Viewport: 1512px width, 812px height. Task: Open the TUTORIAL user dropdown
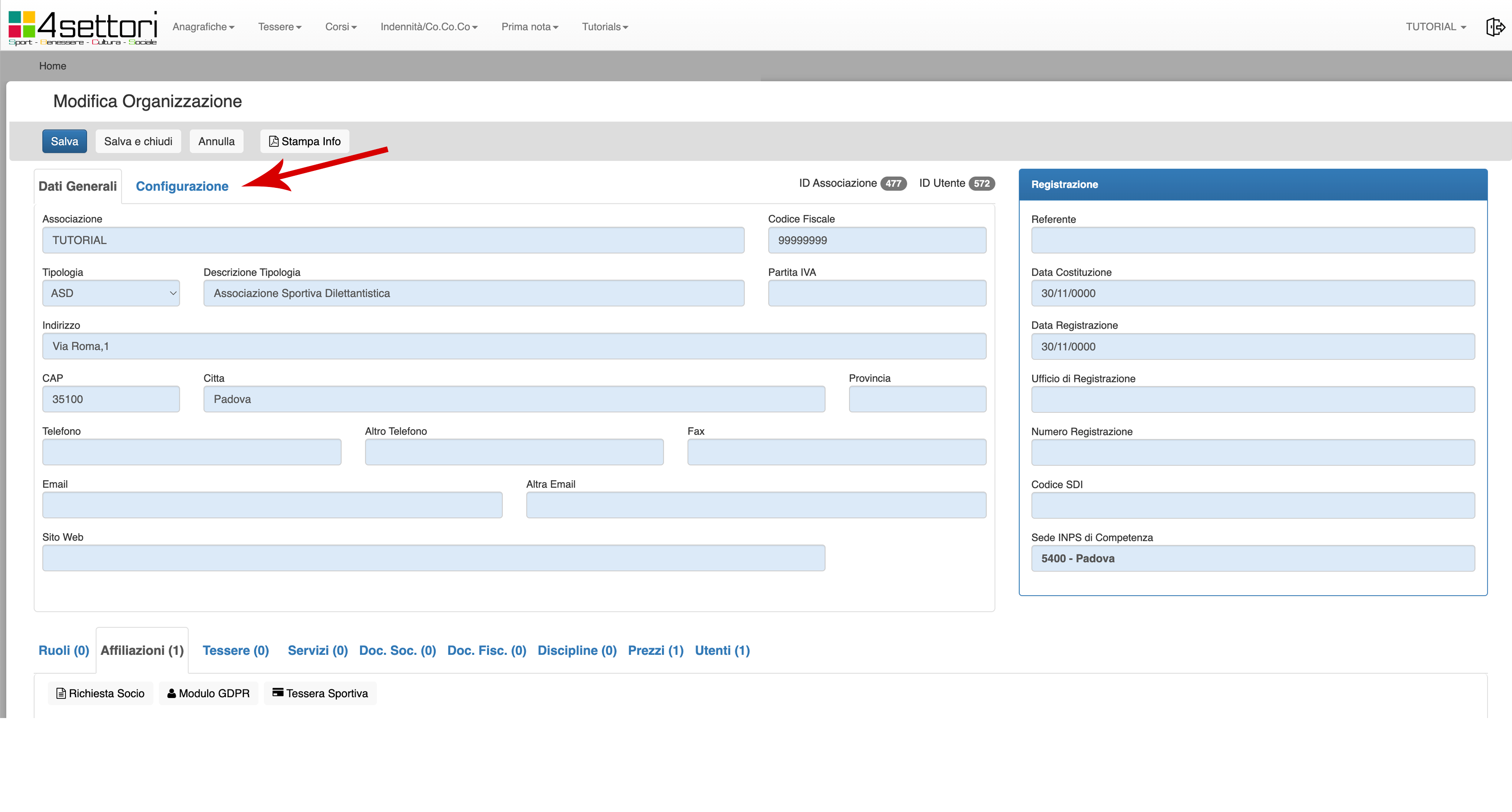(1435, 27)
